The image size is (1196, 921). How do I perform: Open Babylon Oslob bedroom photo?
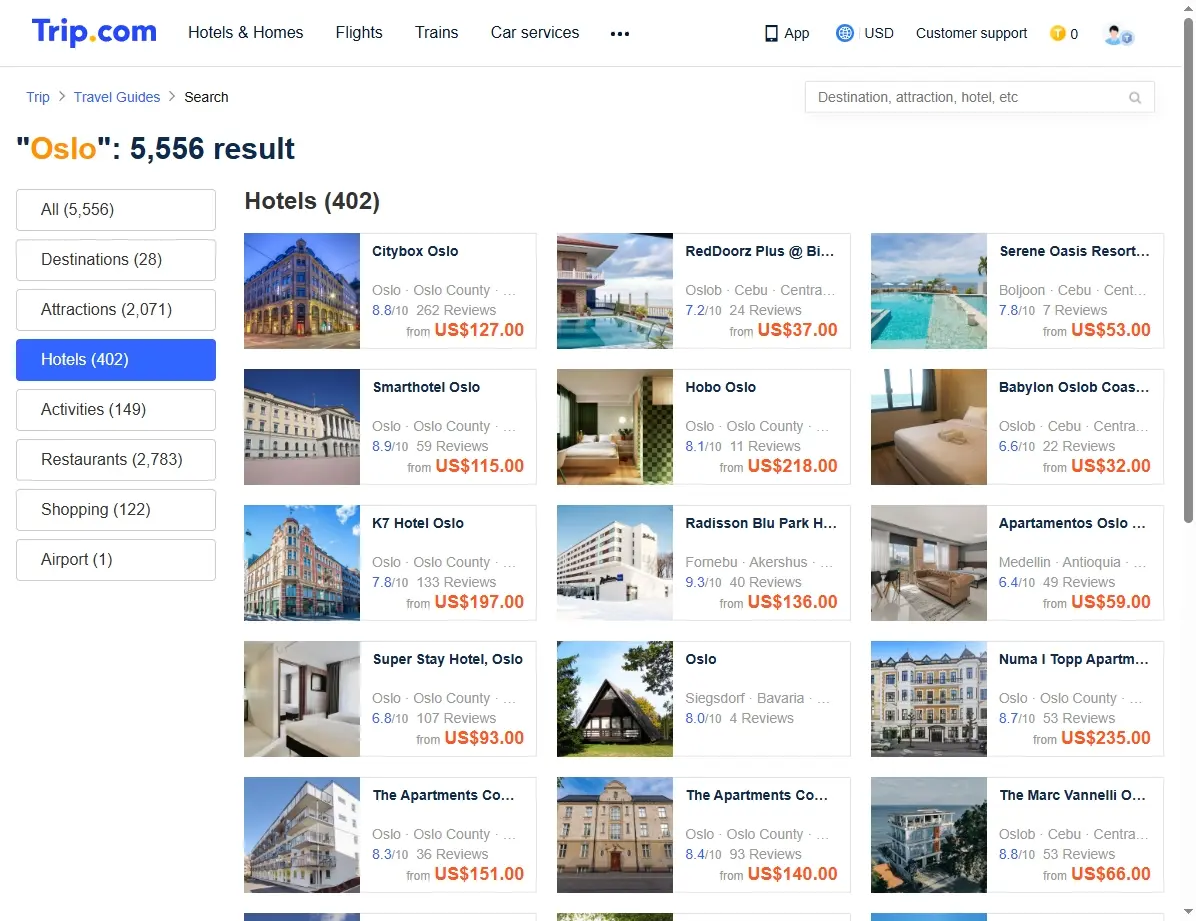pos(929,427)
